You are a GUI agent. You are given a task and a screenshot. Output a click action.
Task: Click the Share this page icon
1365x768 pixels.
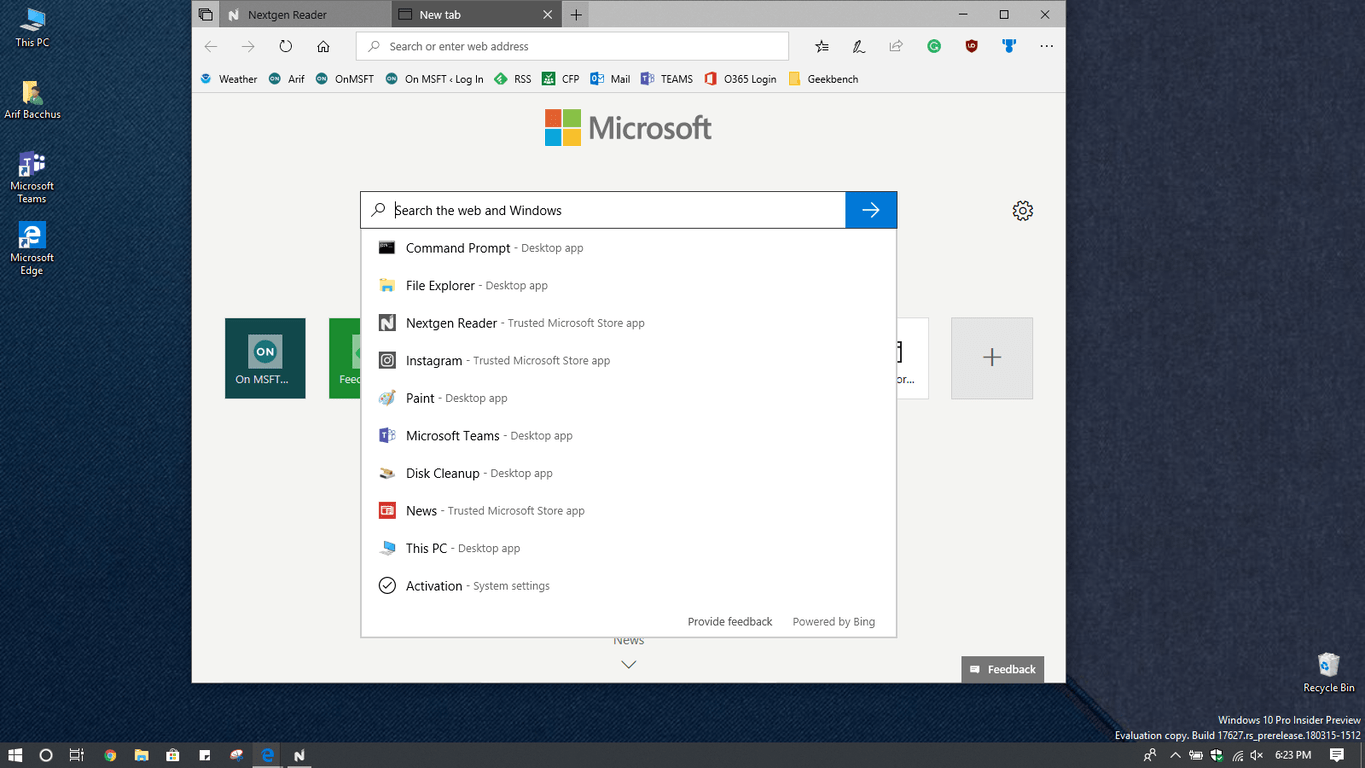tap(896, 46)
